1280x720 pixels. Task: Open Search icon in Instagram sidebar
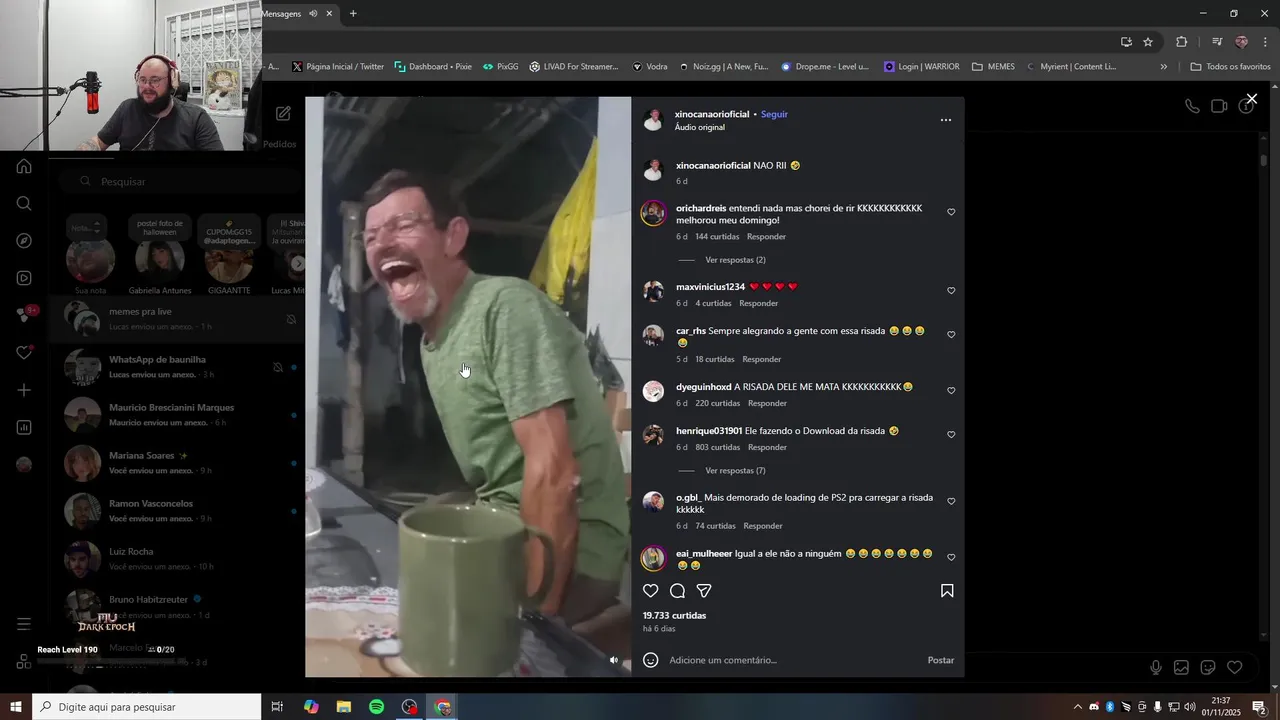pos(24,204)
